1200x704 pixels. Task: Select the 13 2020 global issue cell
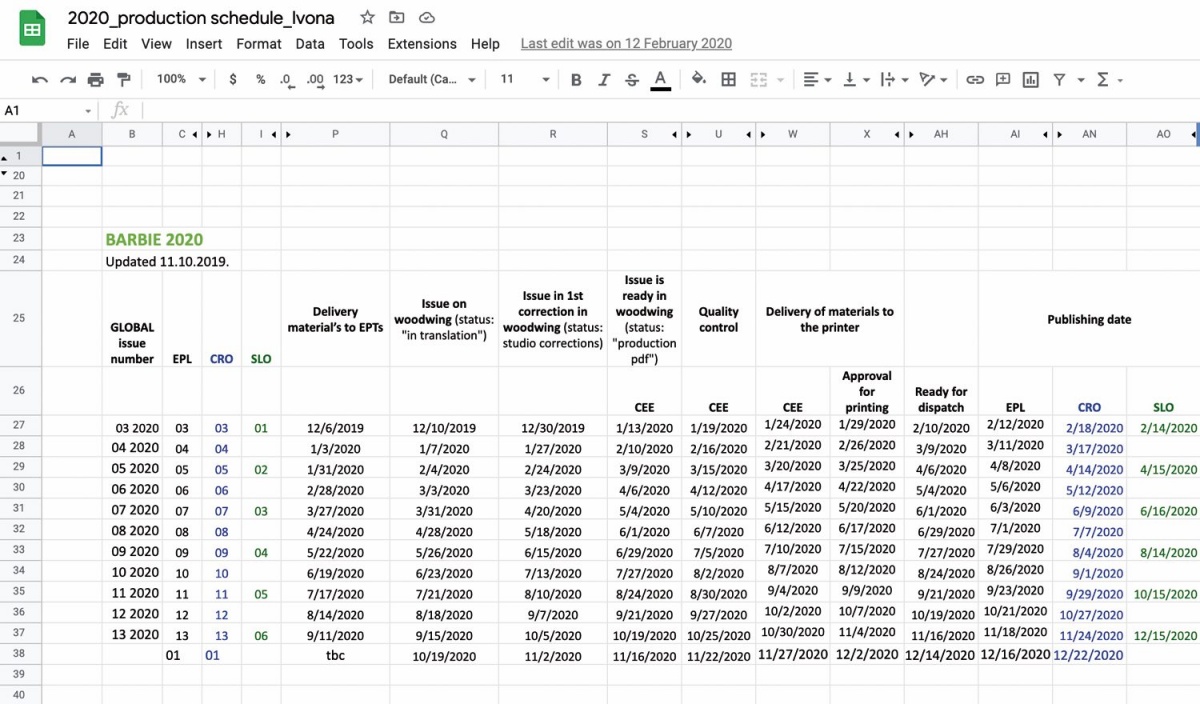(132, 635)
